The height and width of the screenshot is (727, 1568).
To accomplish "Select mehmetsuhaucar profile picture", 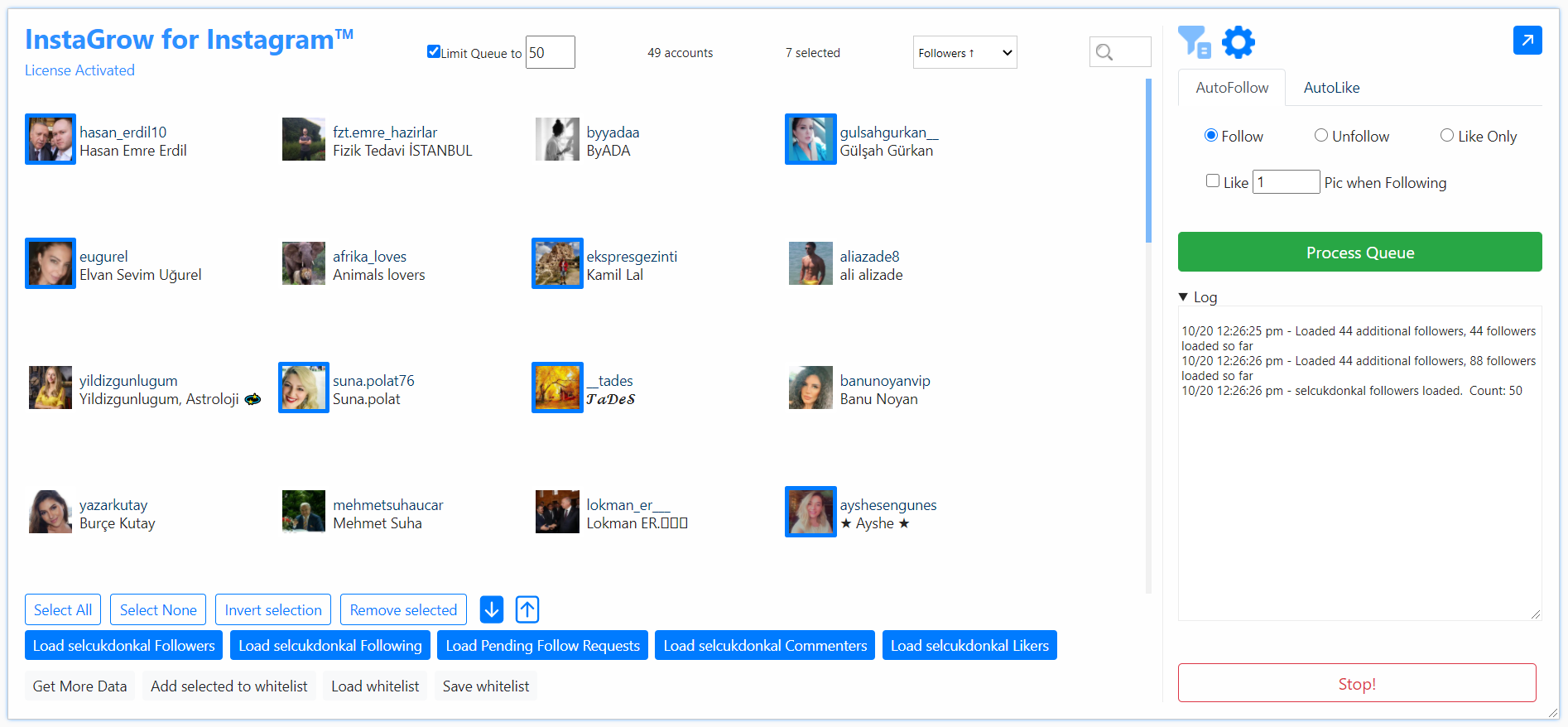I will [304, 512].
